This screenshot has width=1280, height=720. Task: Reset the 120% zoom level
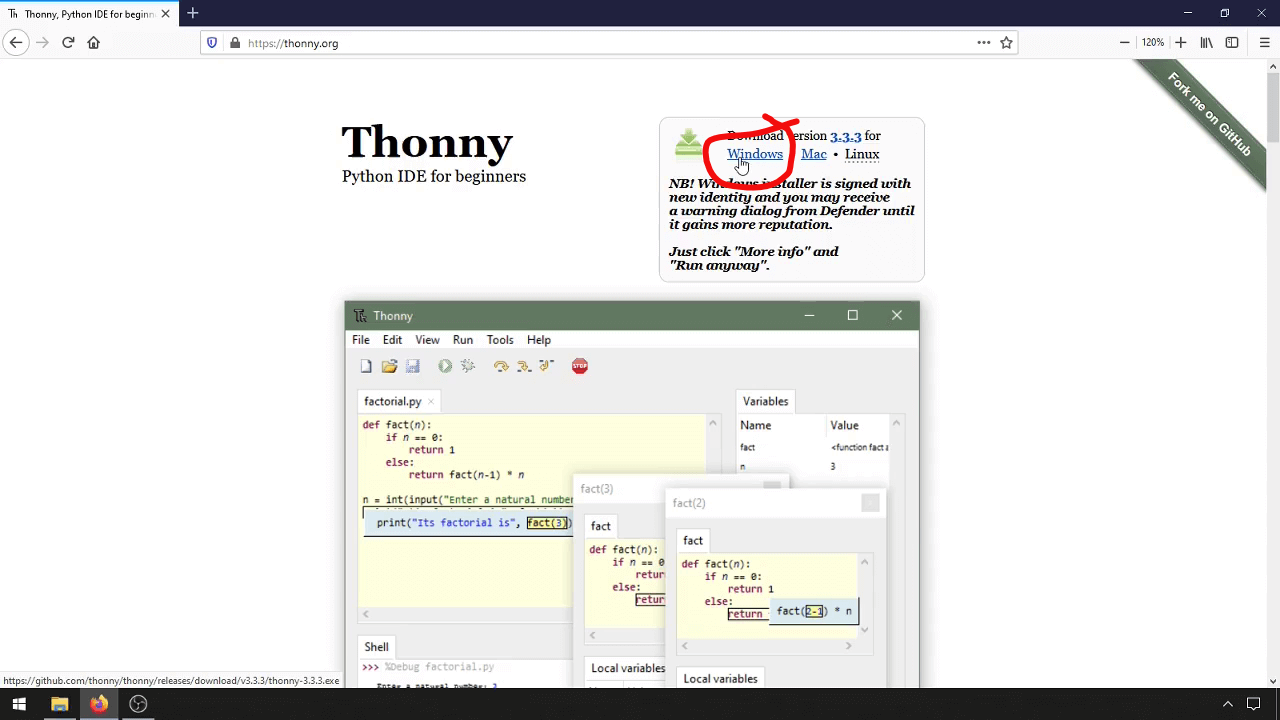1153,43
